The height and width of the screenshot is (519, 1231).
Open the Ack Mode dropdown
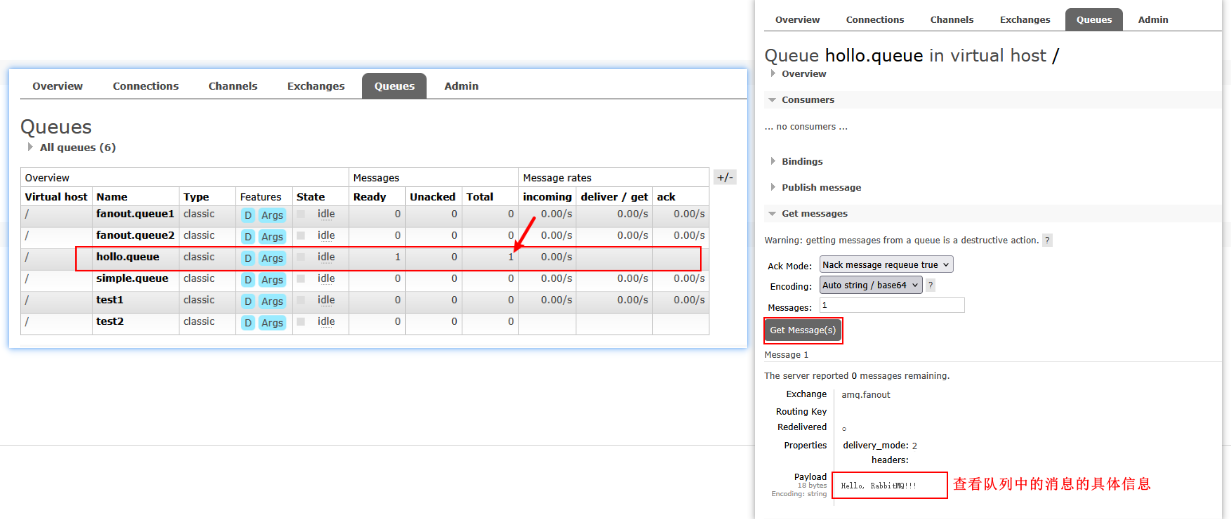(886, 265)
